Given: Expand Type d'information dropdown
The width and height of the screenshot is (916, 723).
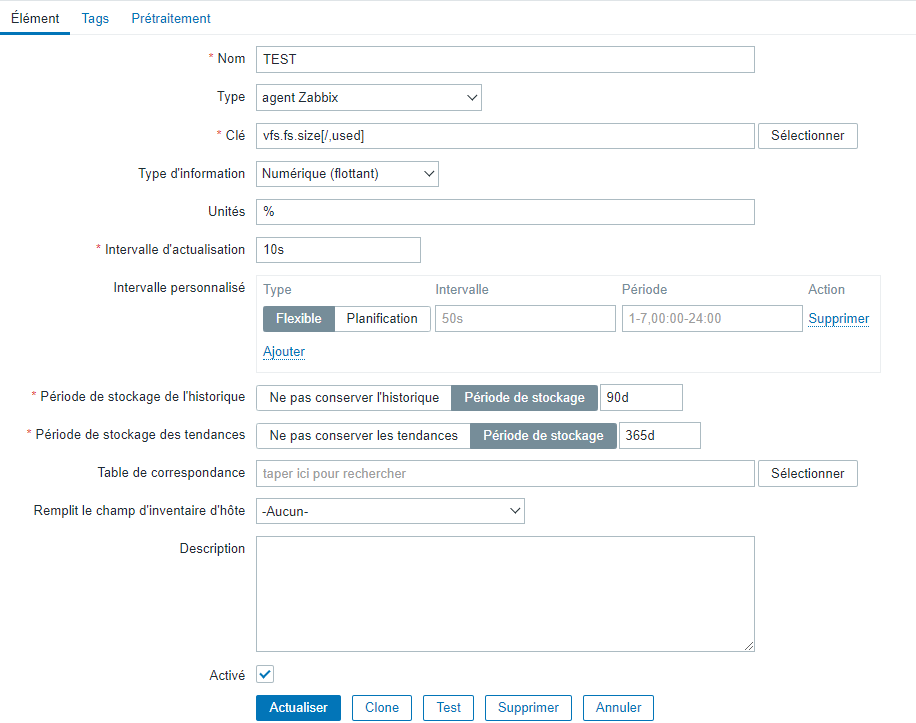Looking at the screenshot, I should pos(347,174).
